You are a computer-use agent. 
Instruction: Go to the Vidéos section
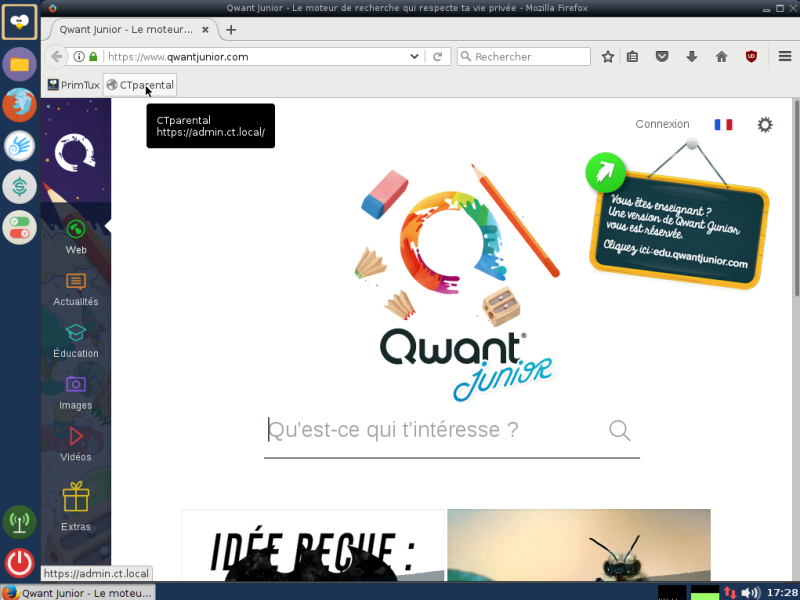[76, 444]
